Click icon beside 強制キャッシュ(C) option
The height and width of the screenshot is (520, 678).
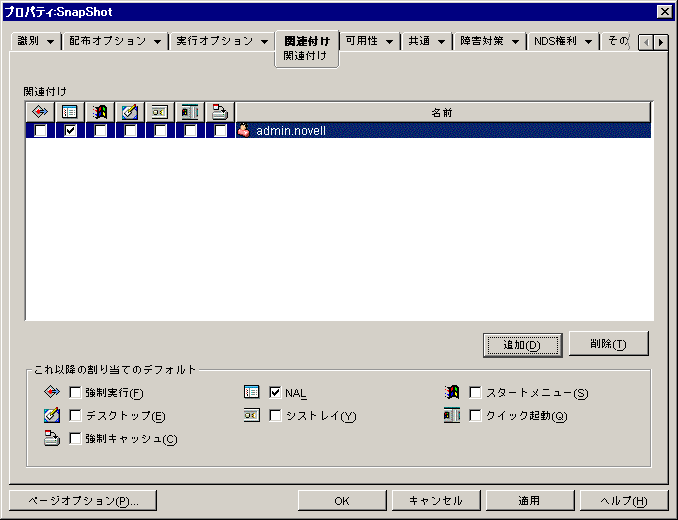tap(52, 438)
